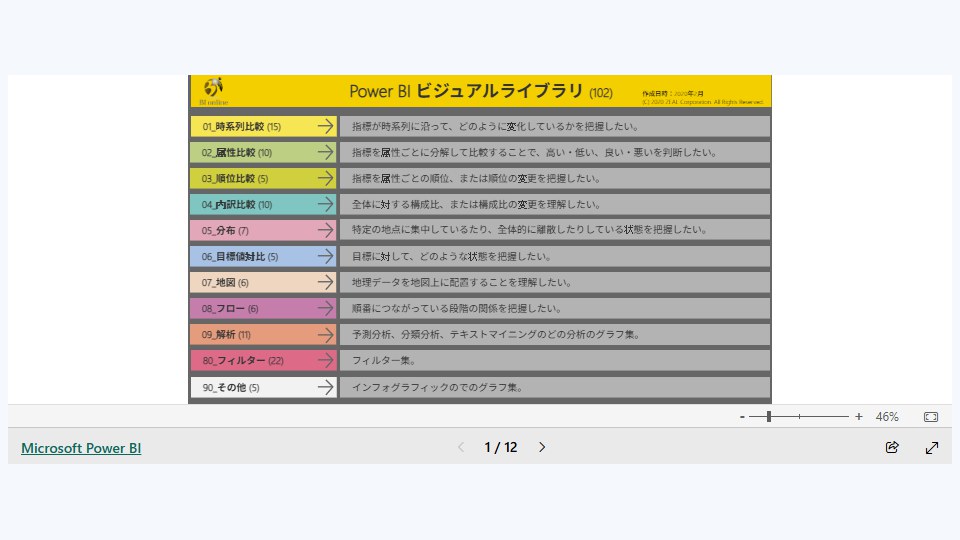The height and width of the screenshot is (540, 960).
Task: Enter full screen with diagonal arrows icon
Action: pyautogui.click(x=932, y=448)
